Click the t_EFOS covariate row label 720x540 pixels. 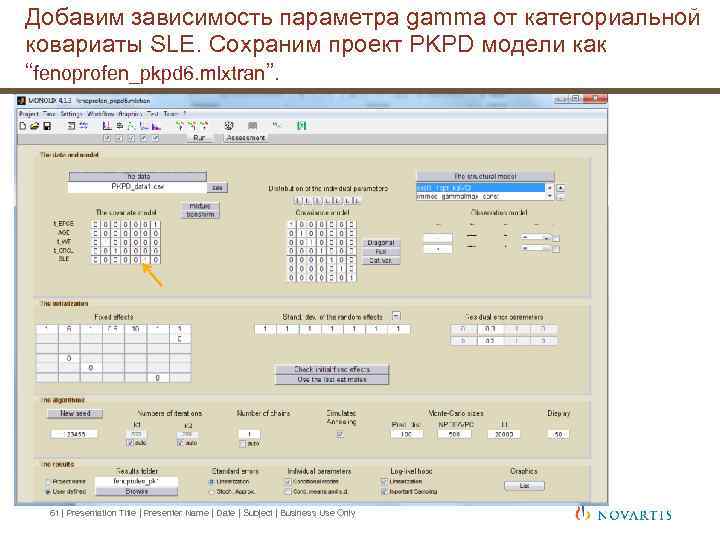pyautogui.click(x=64, y=224)
